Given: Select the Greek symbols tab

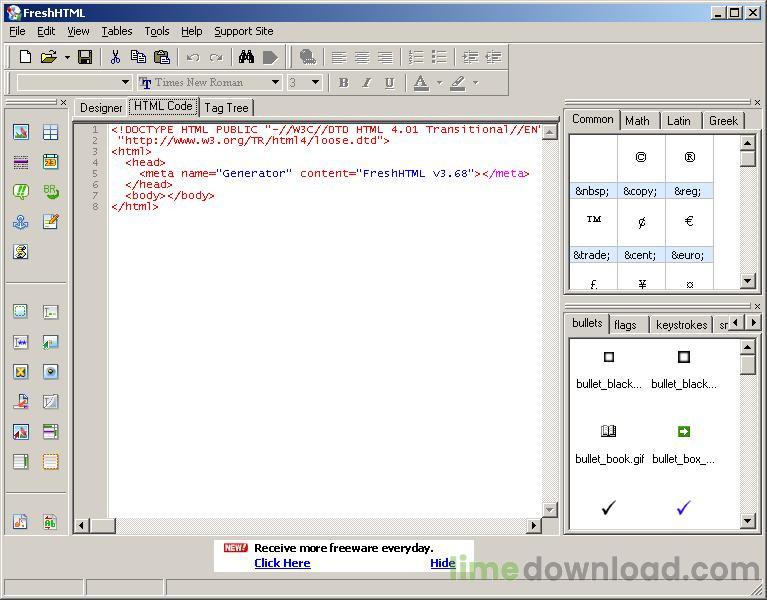Looking at the screenshot, I should pos(723,121).
